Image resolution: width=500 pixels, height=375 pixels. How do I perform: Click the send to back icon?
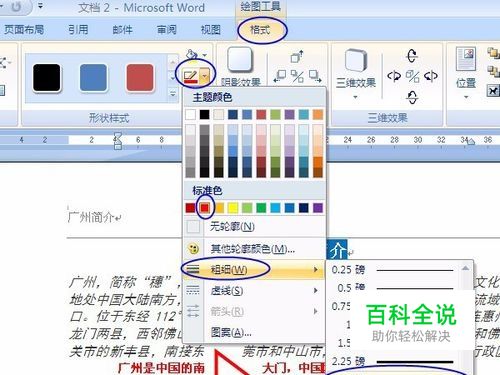[x=493, y=71]
